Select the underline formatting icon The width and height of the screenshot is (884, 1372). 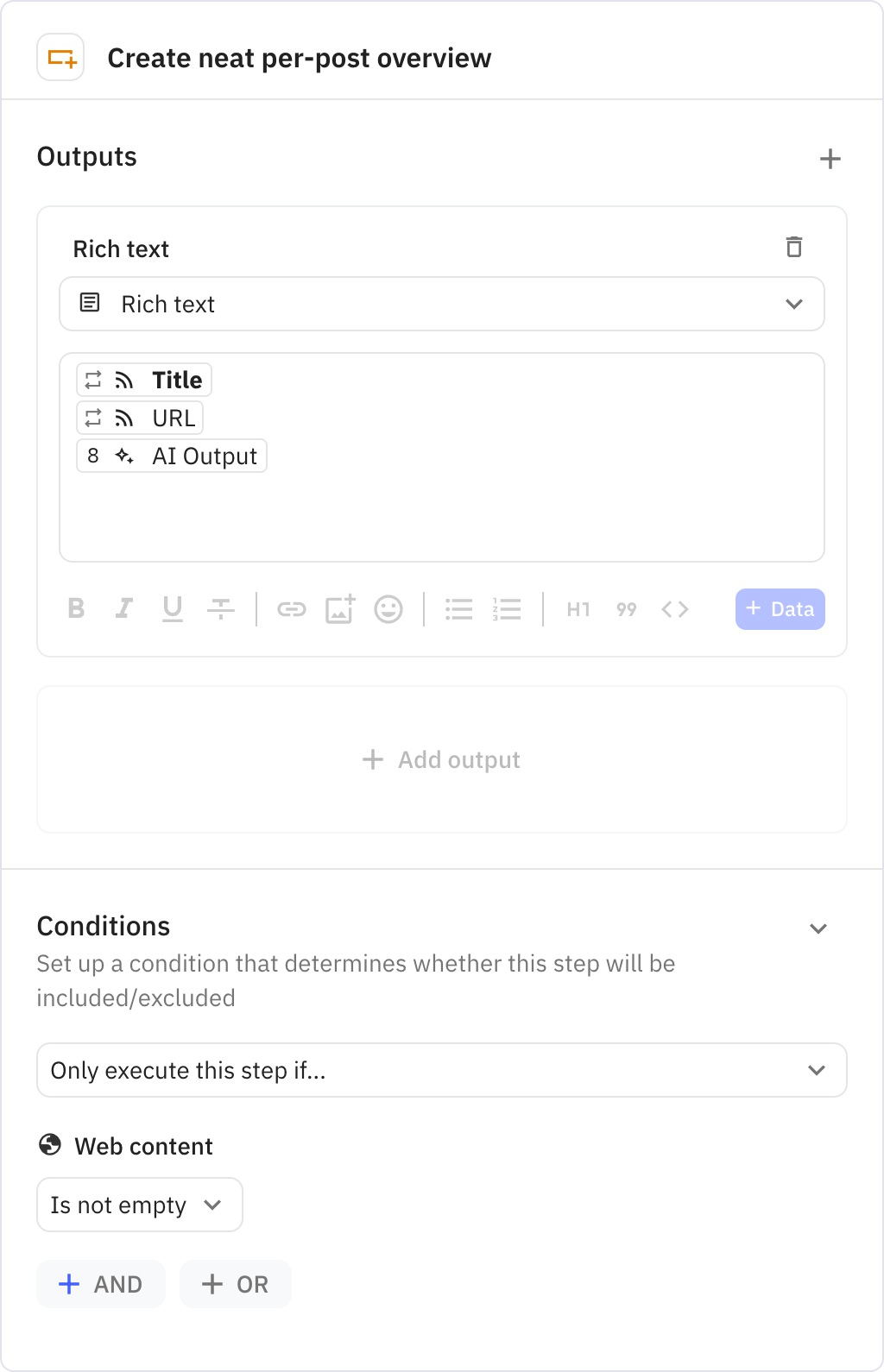(173, 609)
